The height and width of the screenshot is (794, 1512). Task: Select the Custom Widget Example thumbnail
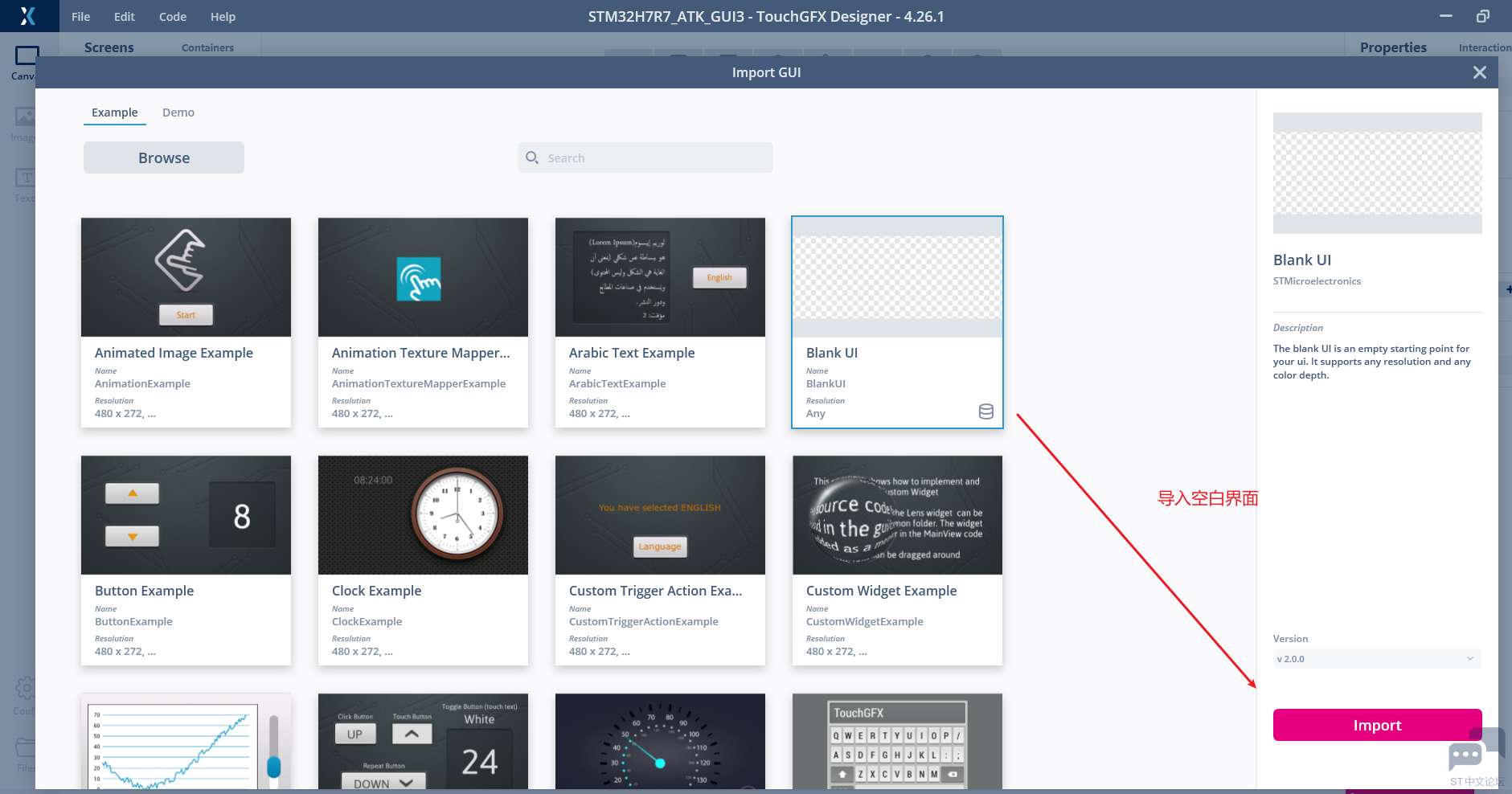[x=897, y=515]
